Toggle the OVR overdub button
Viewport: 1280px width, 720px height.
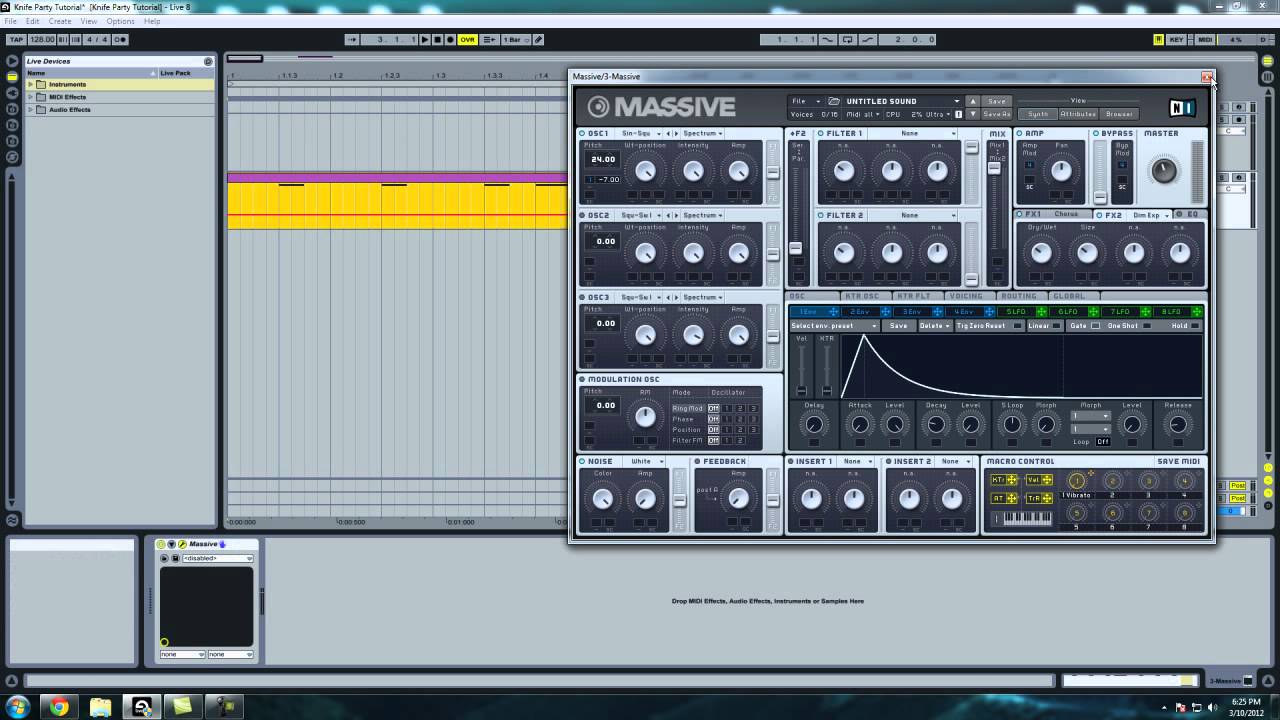point(467,40)
